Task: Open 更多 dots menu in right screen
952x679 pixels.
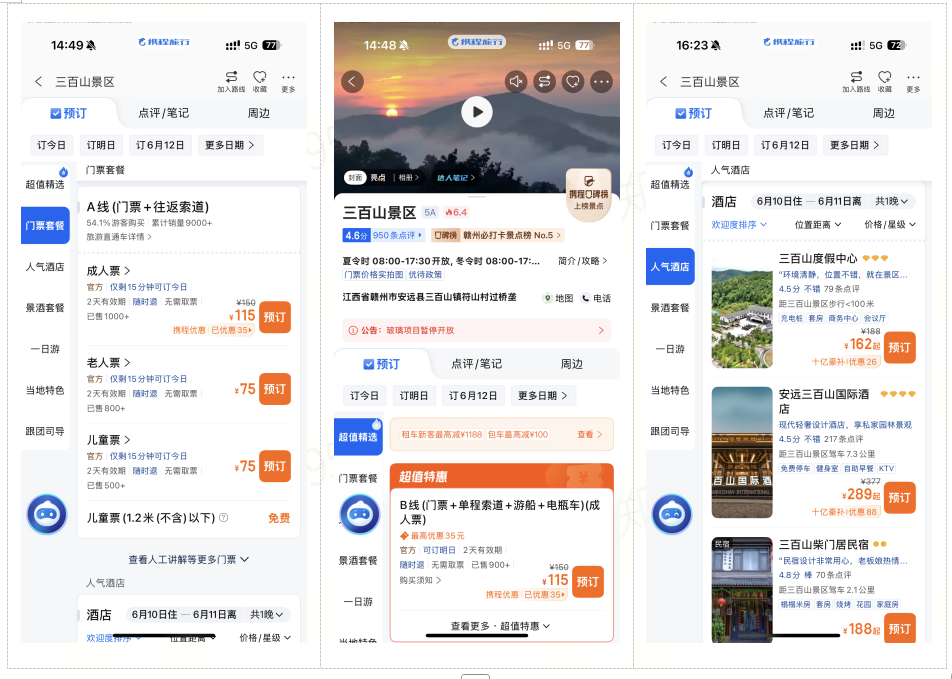Action: pyautogui.click(x=913, y=81)
